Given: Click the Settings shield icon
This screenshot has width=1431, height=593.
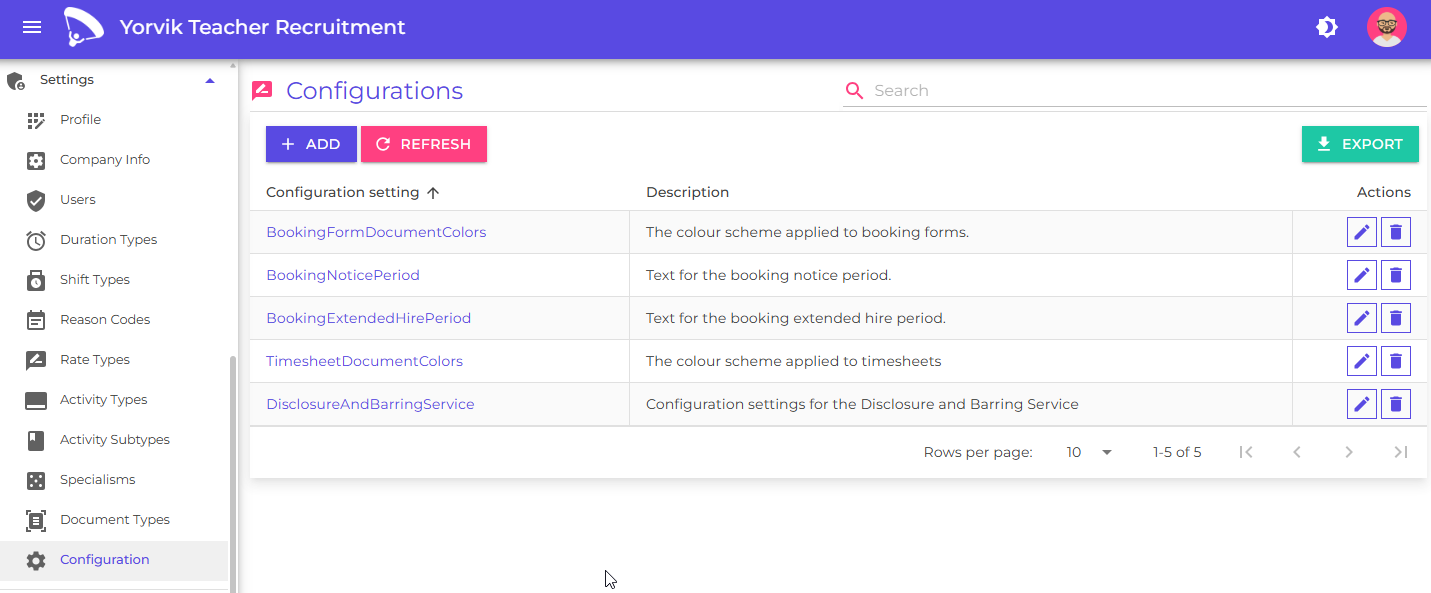Looking at the screenshot, I should 16,80.
